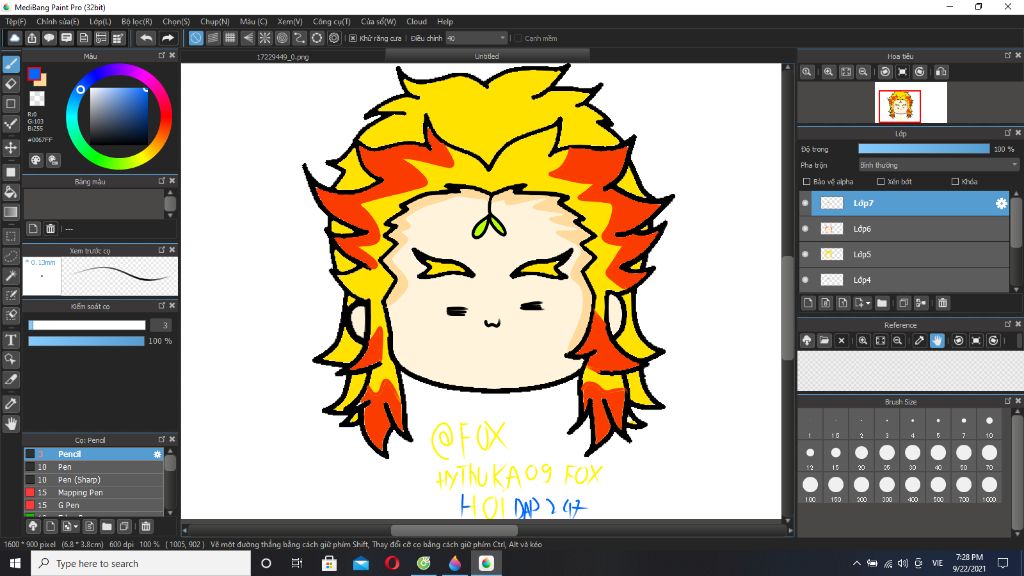Delete the selected layer with trash icon

pyautogui.click(x=942, y=303)
